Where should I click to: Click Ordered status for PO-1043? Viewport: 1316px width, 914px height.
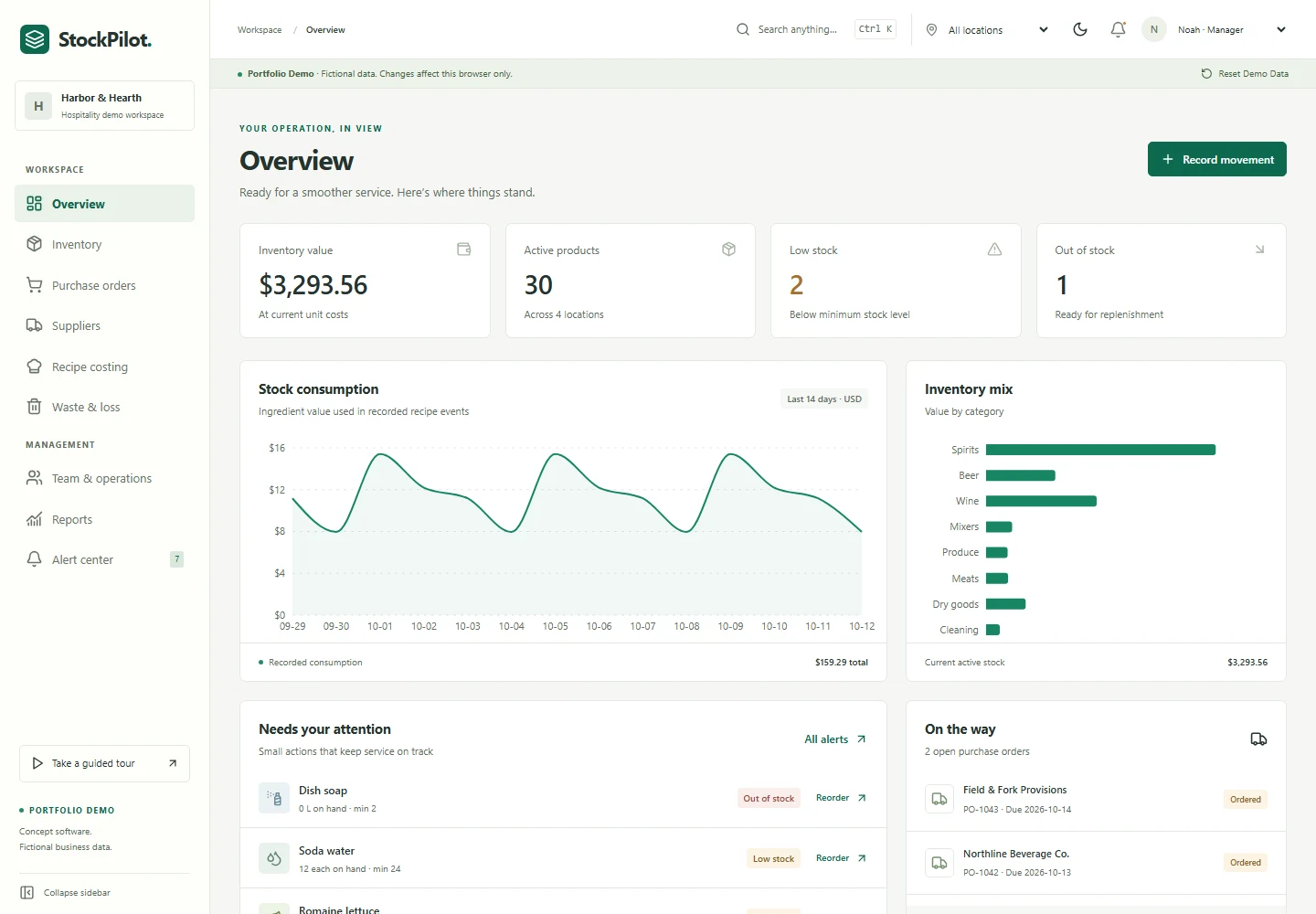pyautogui.click(x=1246, y=800)
